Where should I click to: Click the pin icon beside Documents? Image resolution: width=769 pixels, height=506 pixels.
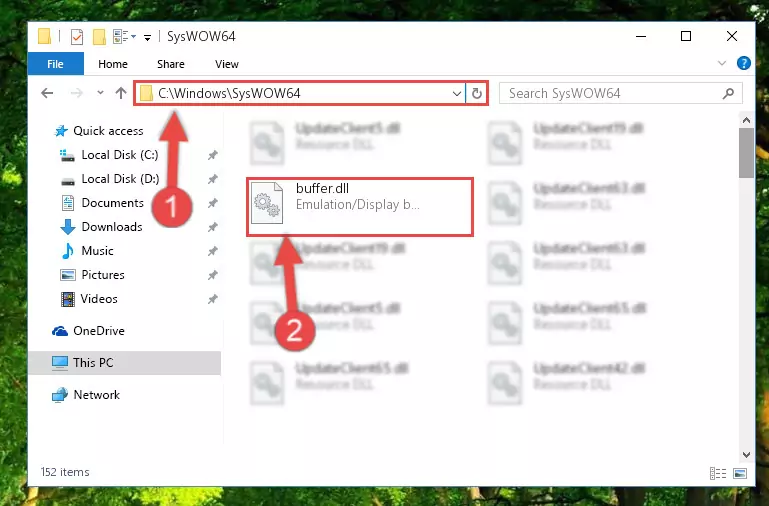click(212, 203)
